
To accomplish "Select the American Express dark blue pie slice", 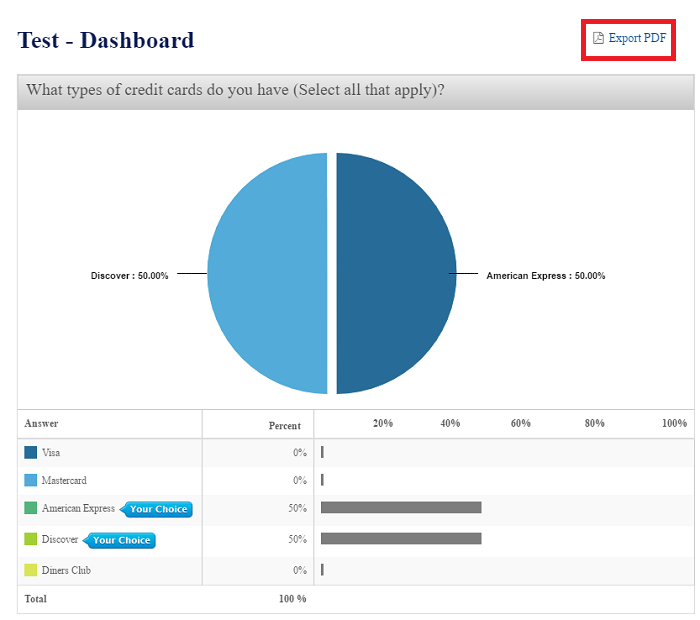I will tap(396, 274).
